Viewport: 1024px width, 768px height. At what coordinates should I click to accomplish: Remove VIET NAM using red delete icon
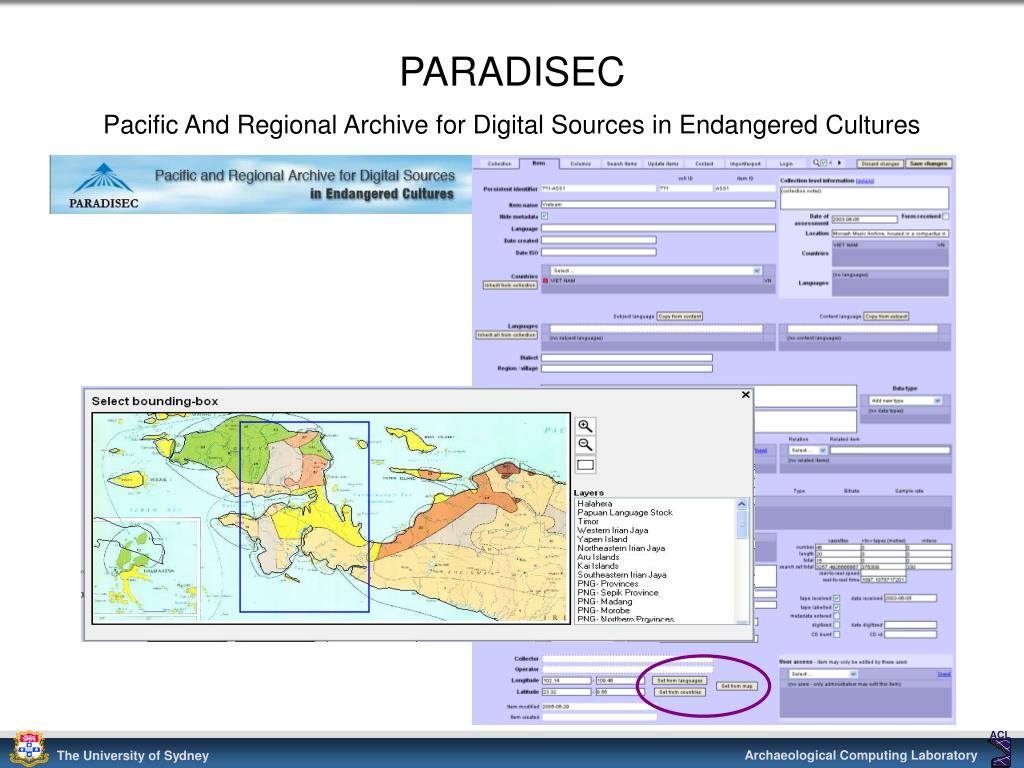(546, 280)
